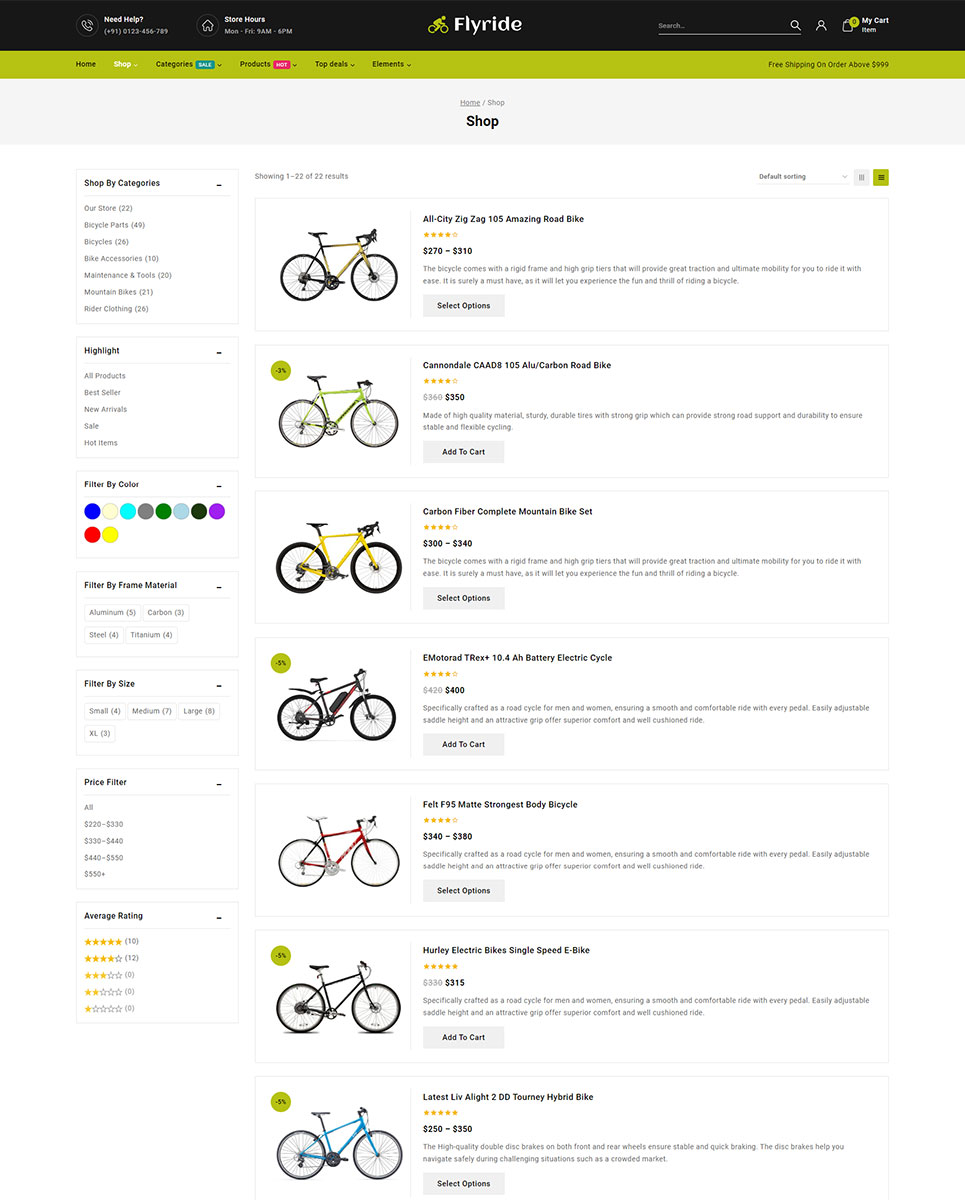Collapse the Average Rating panel
The image size is (965, 1200).
pos(219,917)
